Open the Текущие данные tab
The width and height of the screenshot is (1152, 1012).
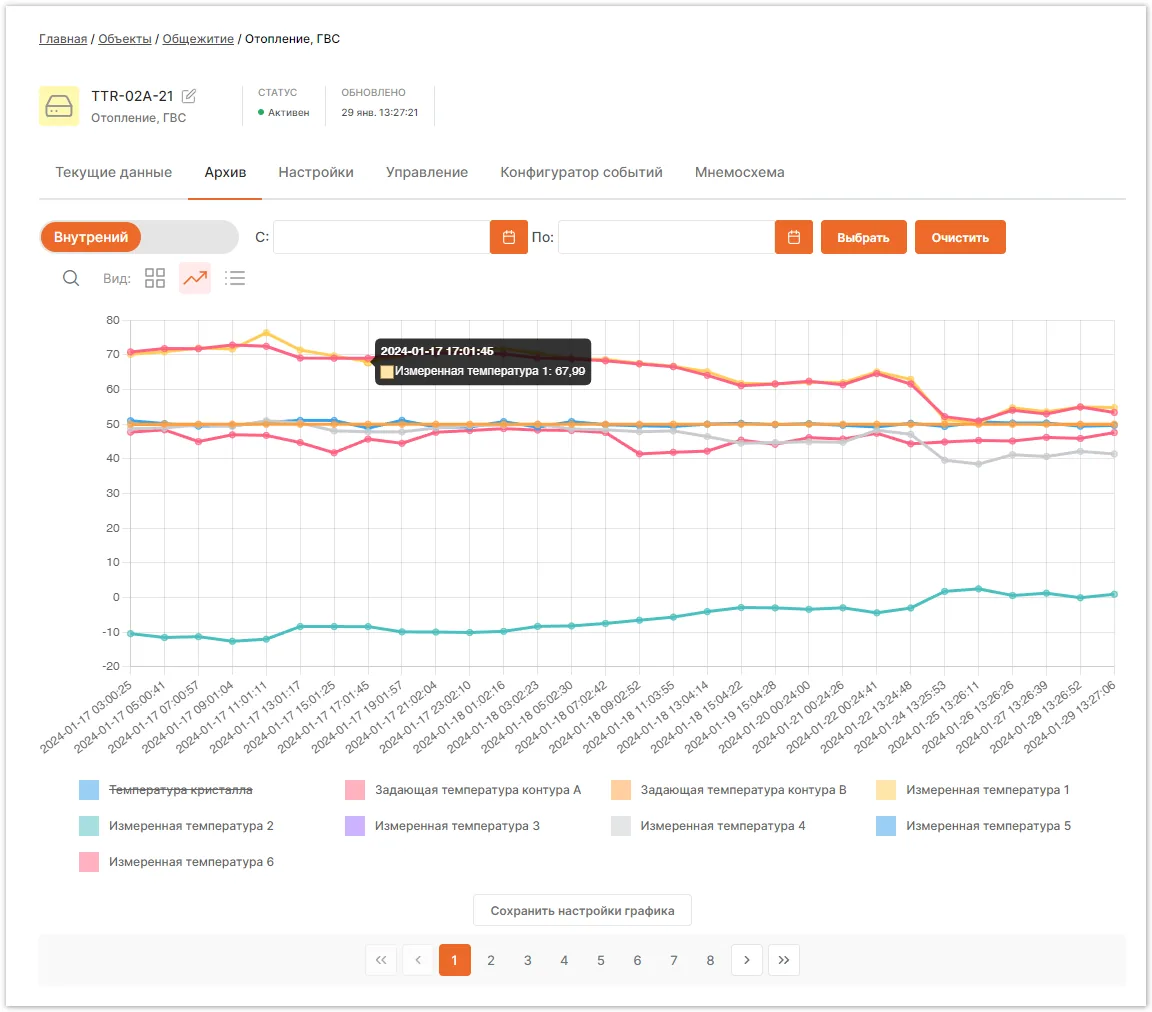tap(114, 172)
